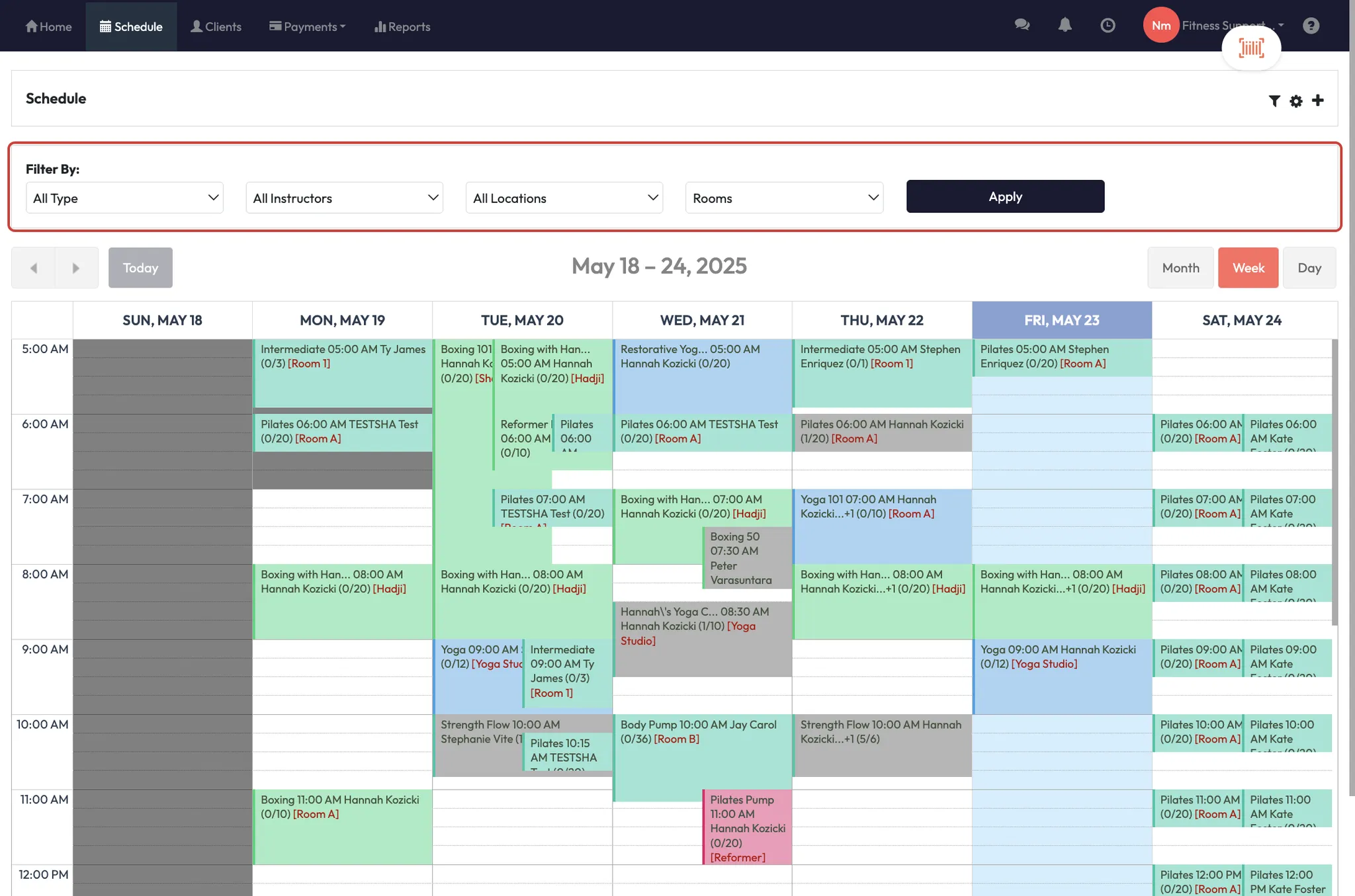Open the Payments menu
1355x896 pixels.
(x=307, y=26)
